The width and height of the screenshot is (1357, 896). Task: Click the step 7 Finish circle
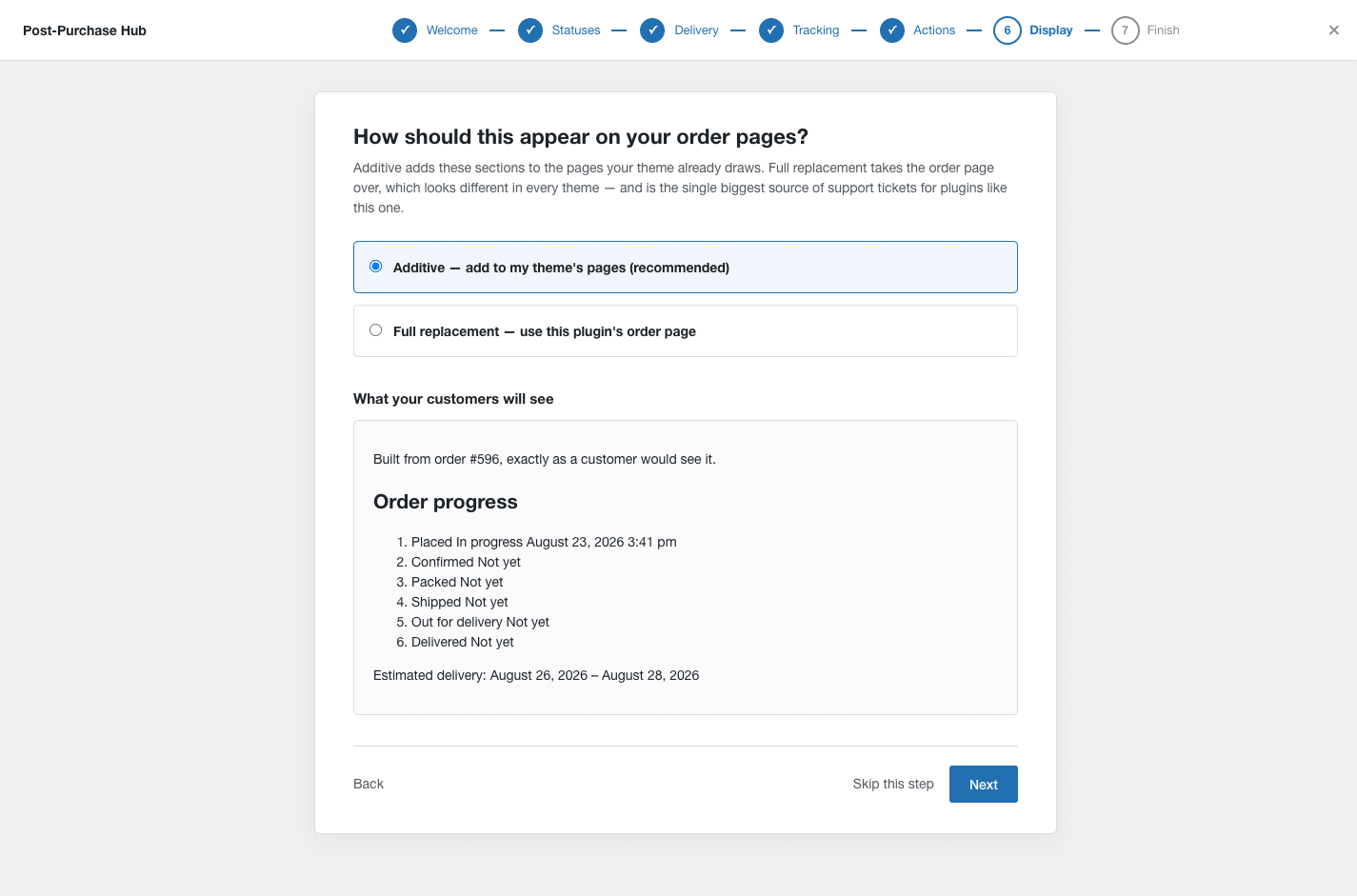pyautogui.click(x=1125, y=30)
